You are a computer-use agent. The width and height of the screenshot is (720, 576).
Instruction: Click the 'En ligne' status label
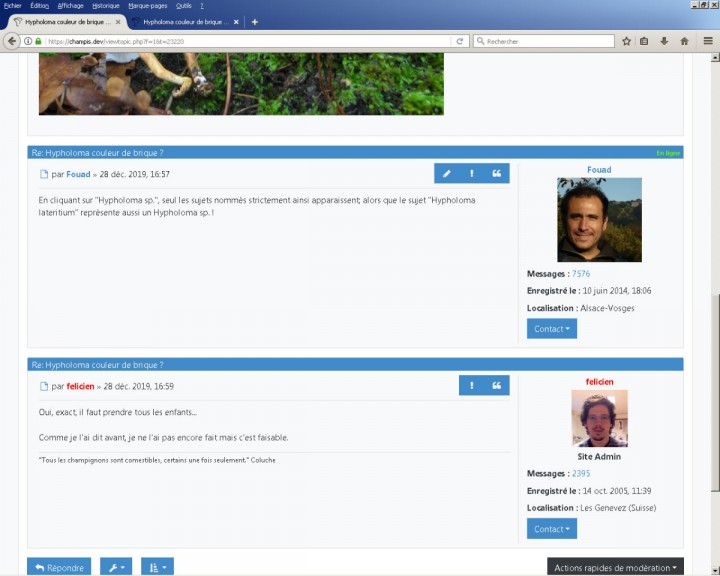click(668, 153)
